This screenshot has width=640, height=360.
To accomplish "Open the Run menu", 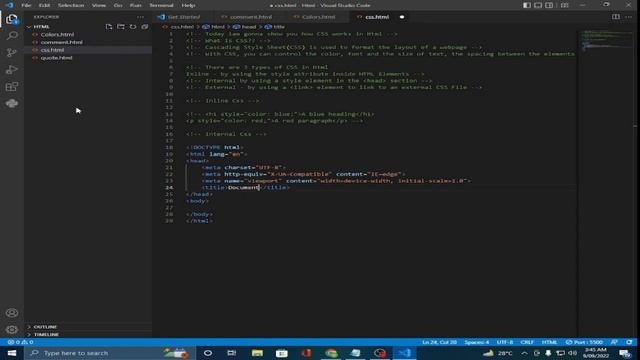I will click(x=136, y=5).
